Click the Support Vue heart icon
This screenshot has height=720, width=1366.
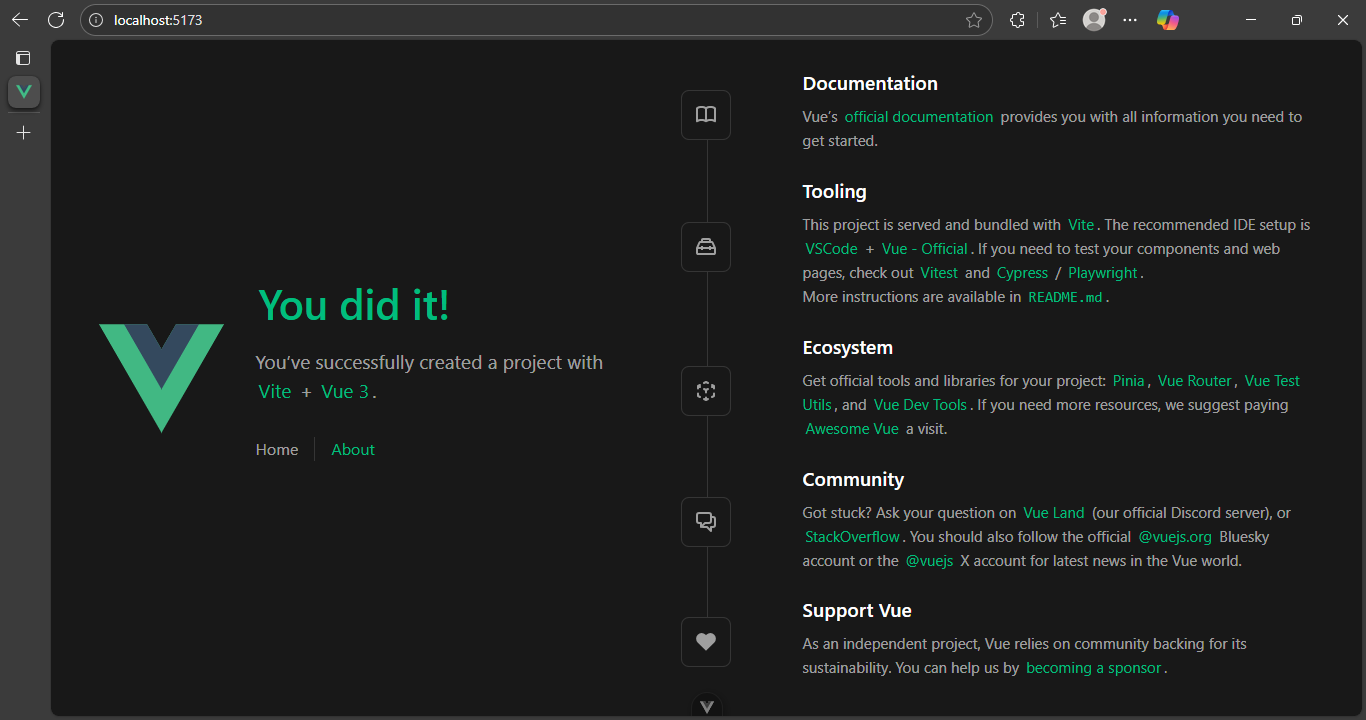tap(705, 641)
